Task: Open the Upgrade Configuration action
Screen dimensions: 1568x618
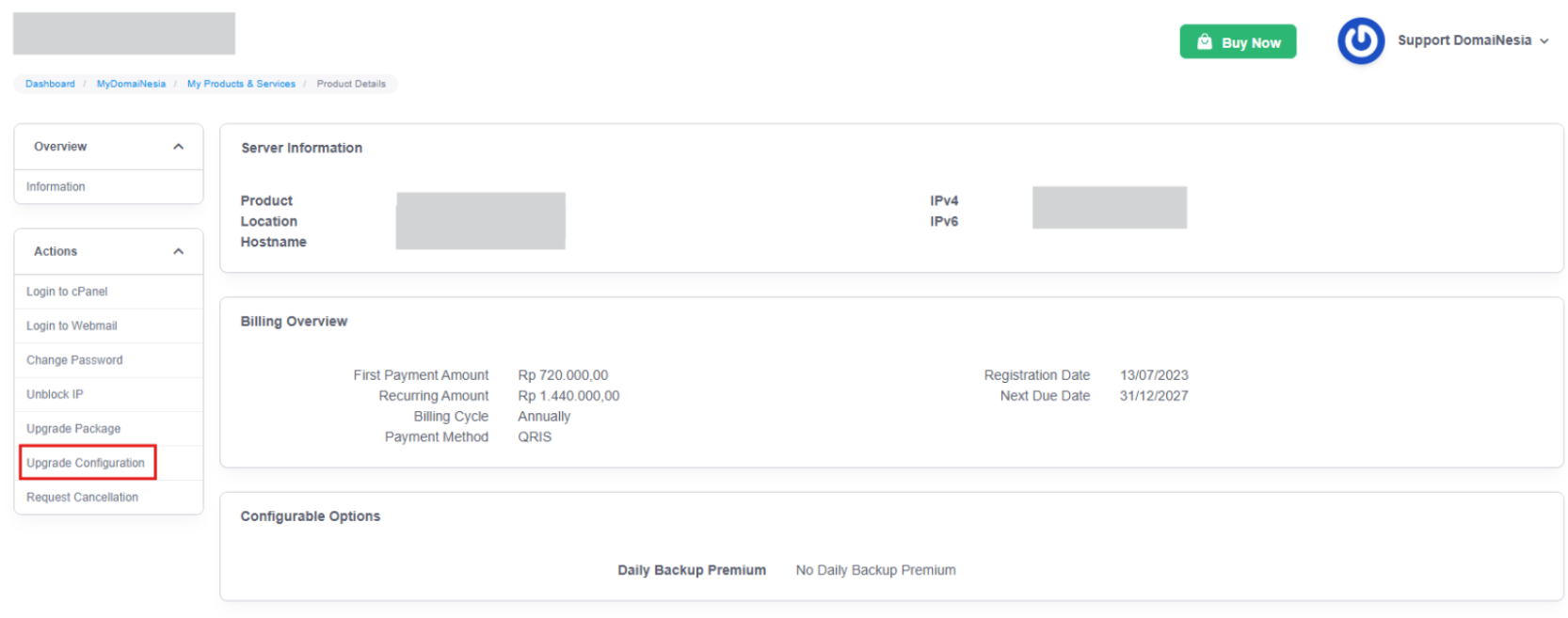Action: tap(88, 462)
